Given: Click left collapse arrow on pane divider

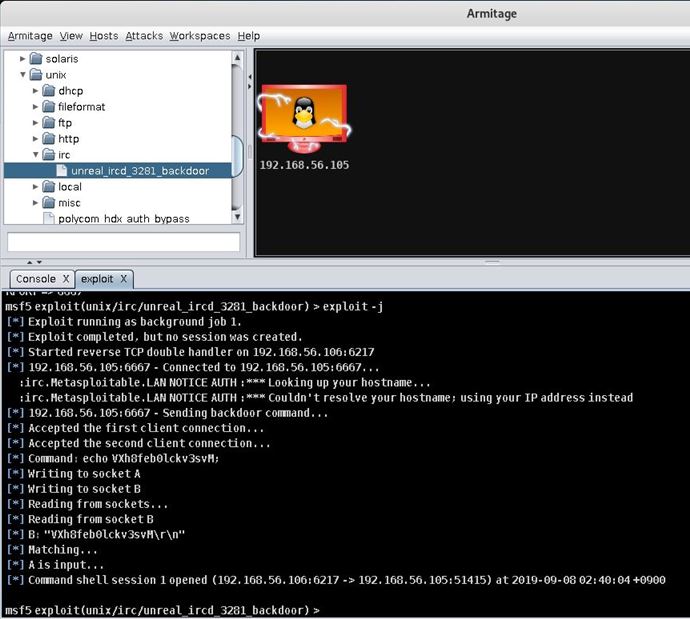Looking at the screenshot, I should 250,77.
